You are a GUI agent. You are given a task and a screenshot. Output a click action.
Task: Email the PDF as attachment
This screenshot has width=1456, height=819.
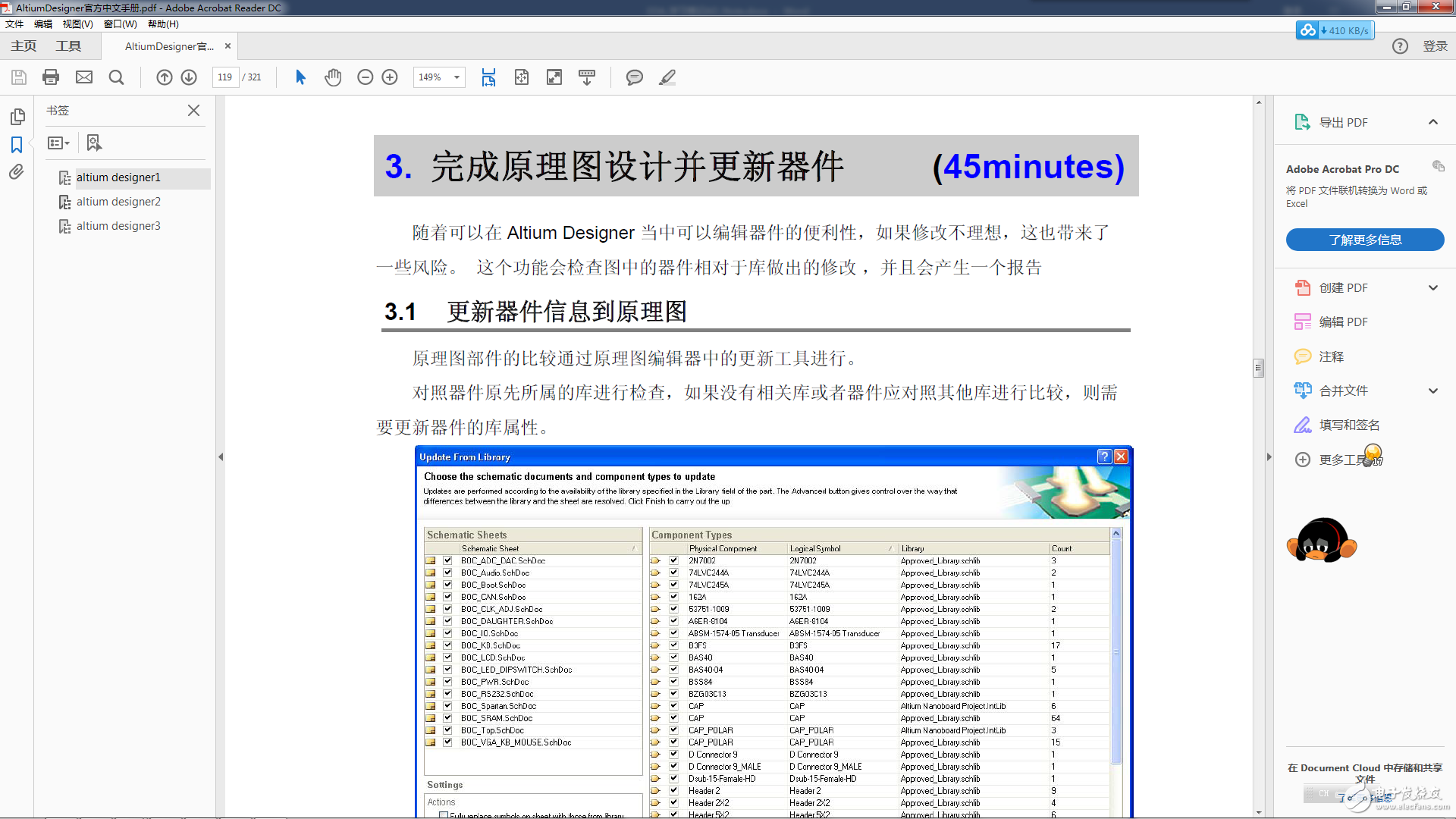click(83, 77)
